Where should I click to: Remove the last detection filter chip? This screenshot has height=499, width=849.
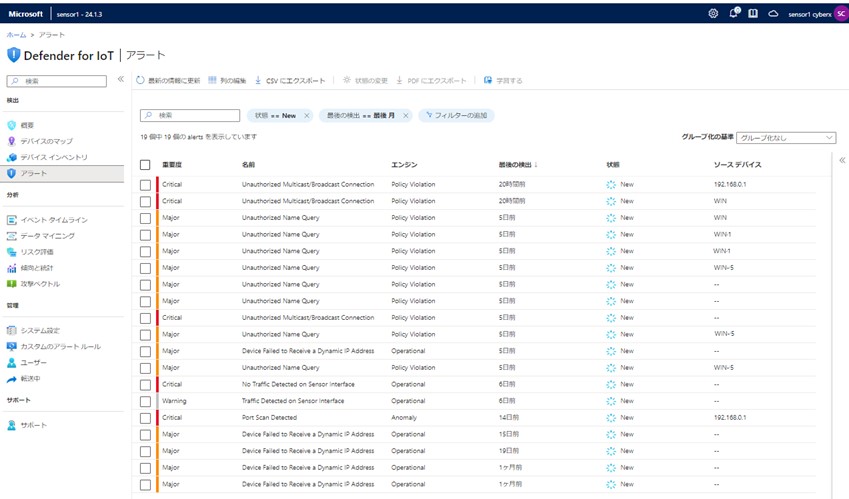coord(406,115)
